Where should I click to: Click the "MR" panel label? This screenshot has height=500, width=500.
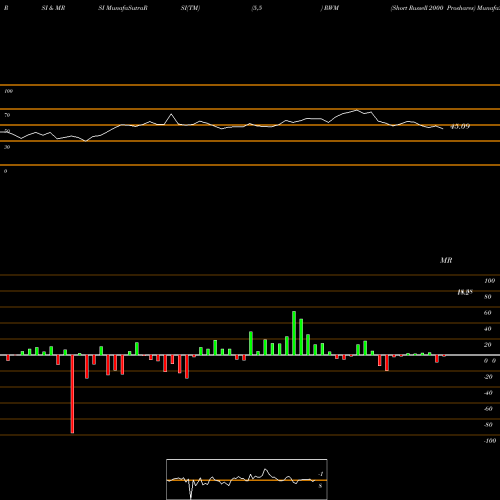446,260
